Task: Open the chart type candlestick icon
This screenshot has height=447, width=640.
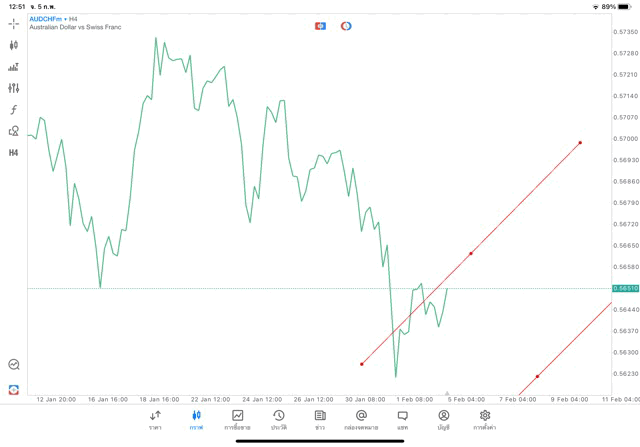Action: point(14,45)
